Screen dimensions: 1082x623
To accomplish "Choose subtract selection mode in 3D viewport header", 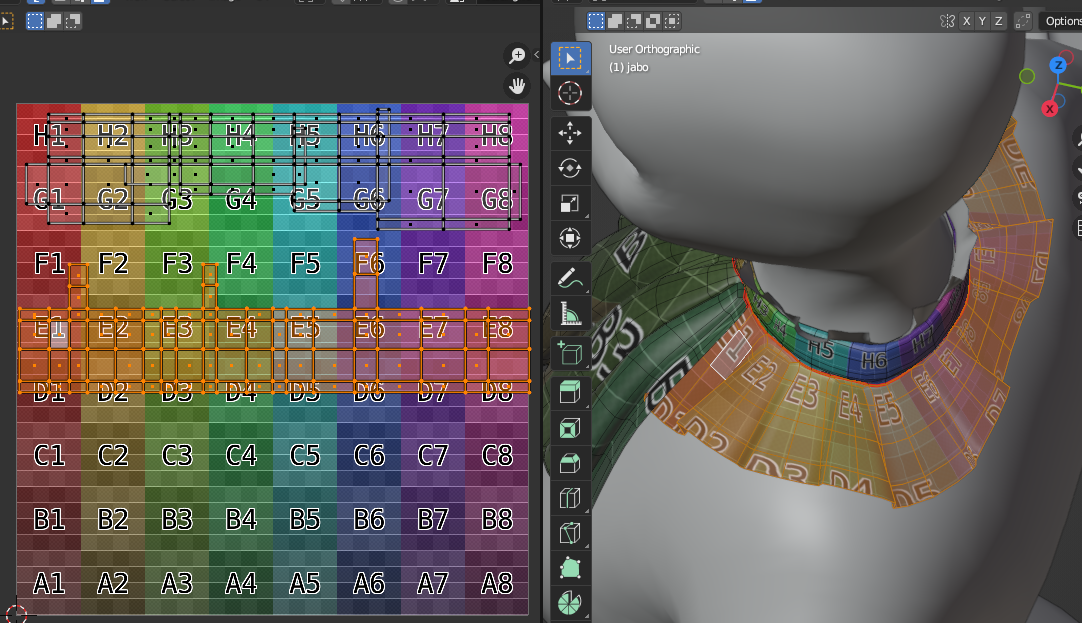I will point(633,21).
